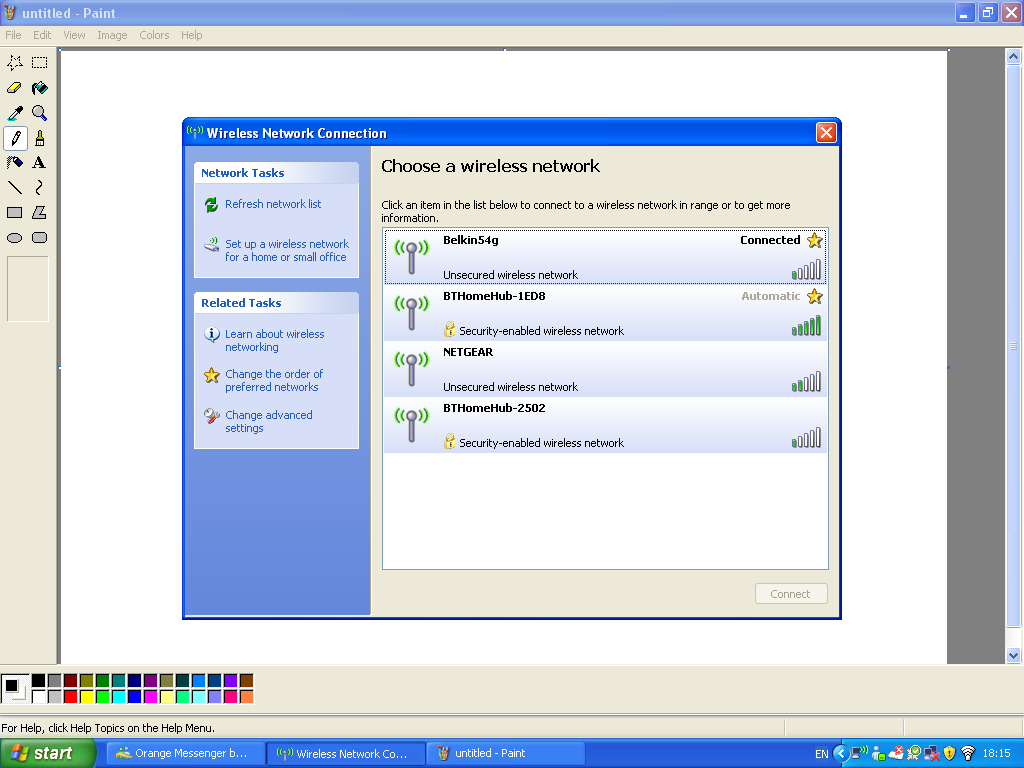This screenshot has height=768, width=1024.
Task: Choose the yellow color in the palette
Action: tap(86, 696)
